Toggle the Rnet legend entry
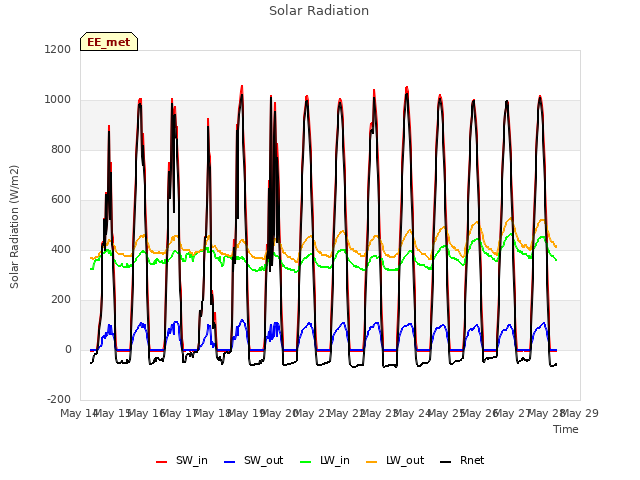The image size is (640, 480). (x=462, y=460)
